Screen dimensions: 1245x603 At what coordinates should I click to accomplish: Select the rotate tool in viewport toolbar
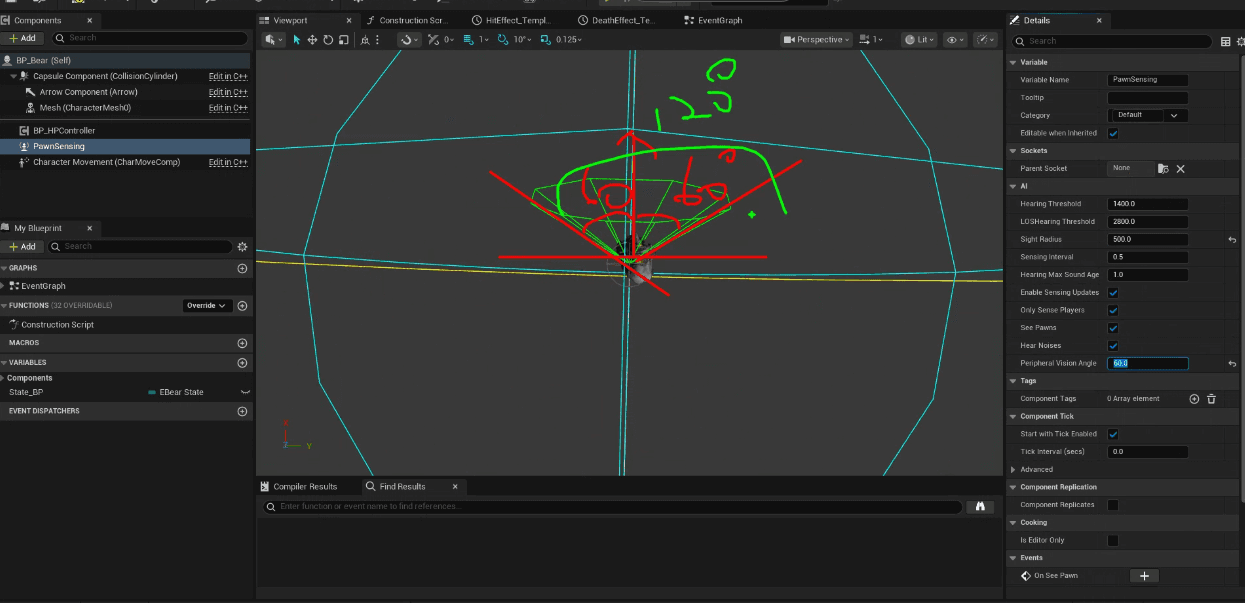coord(328,40)
